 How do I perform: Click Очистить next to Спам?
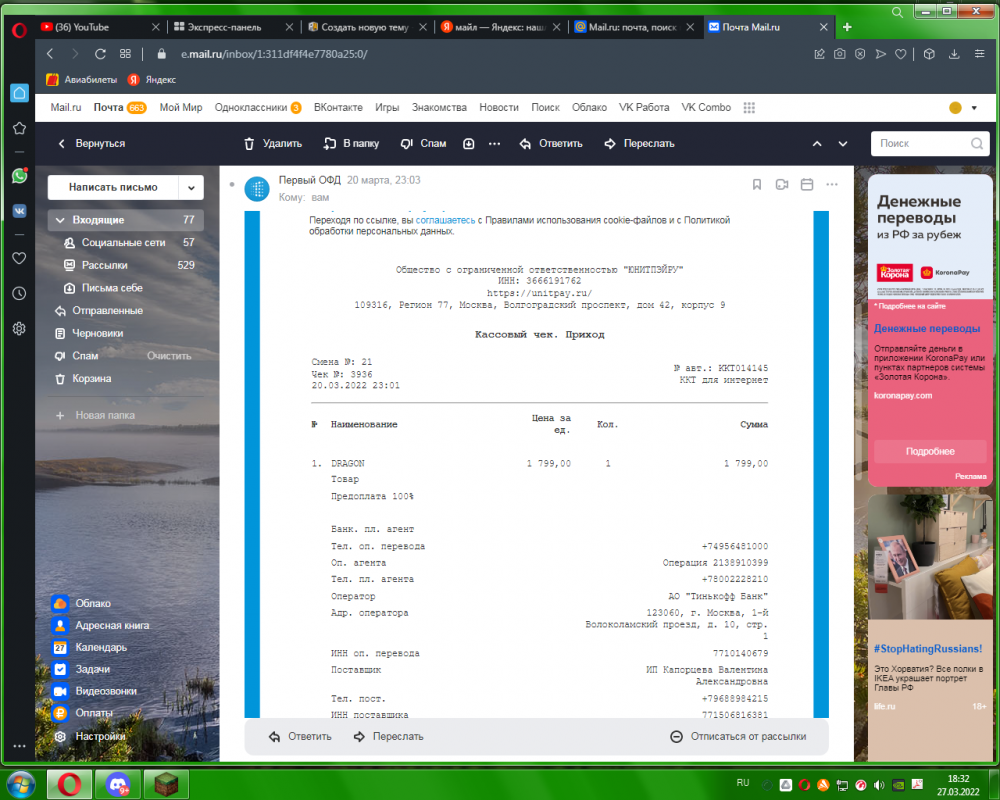tap(169, 356)
